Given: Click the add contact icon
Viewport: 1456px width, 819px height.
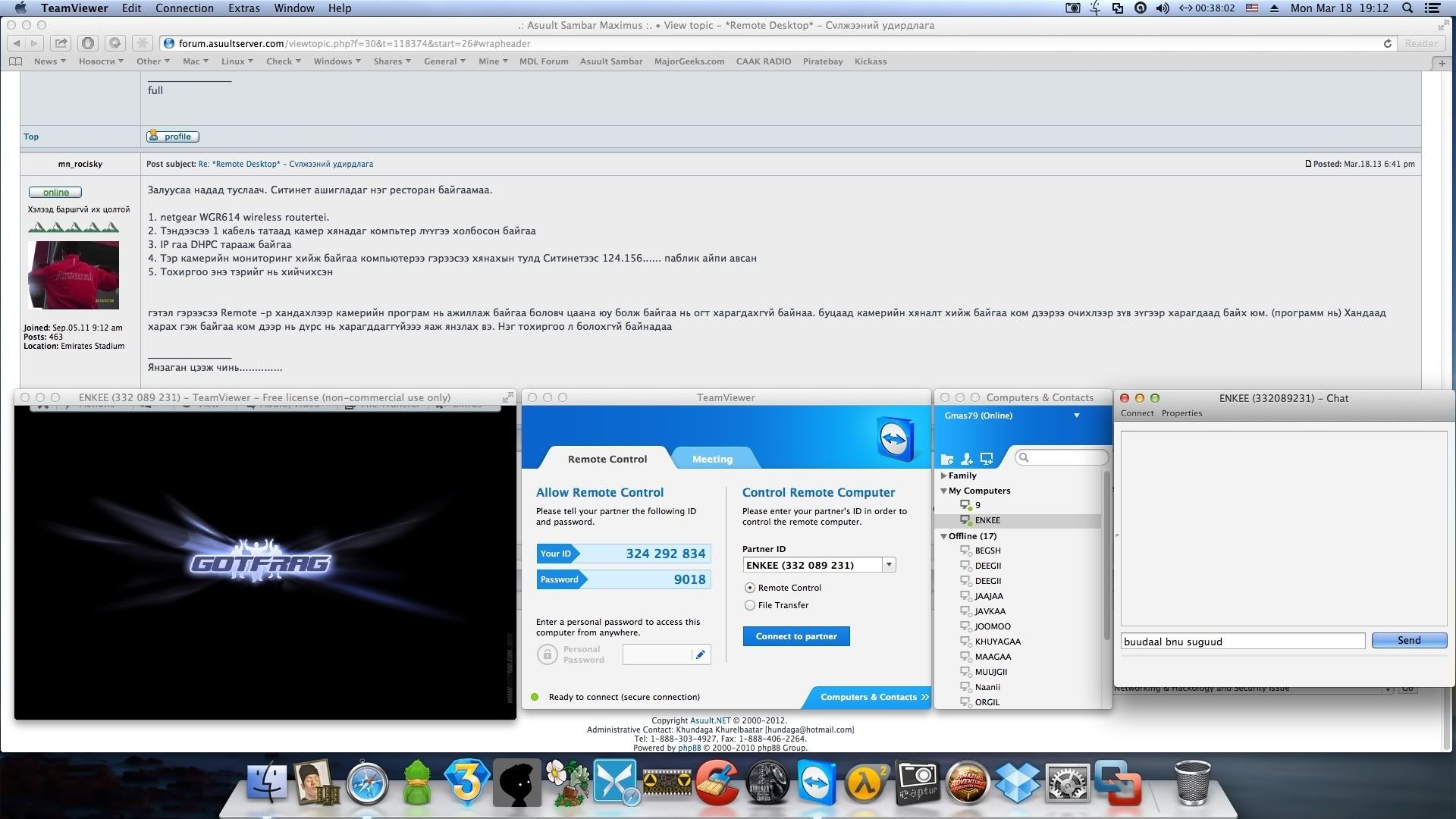Looking at the screenshot, I should [967, 459].
